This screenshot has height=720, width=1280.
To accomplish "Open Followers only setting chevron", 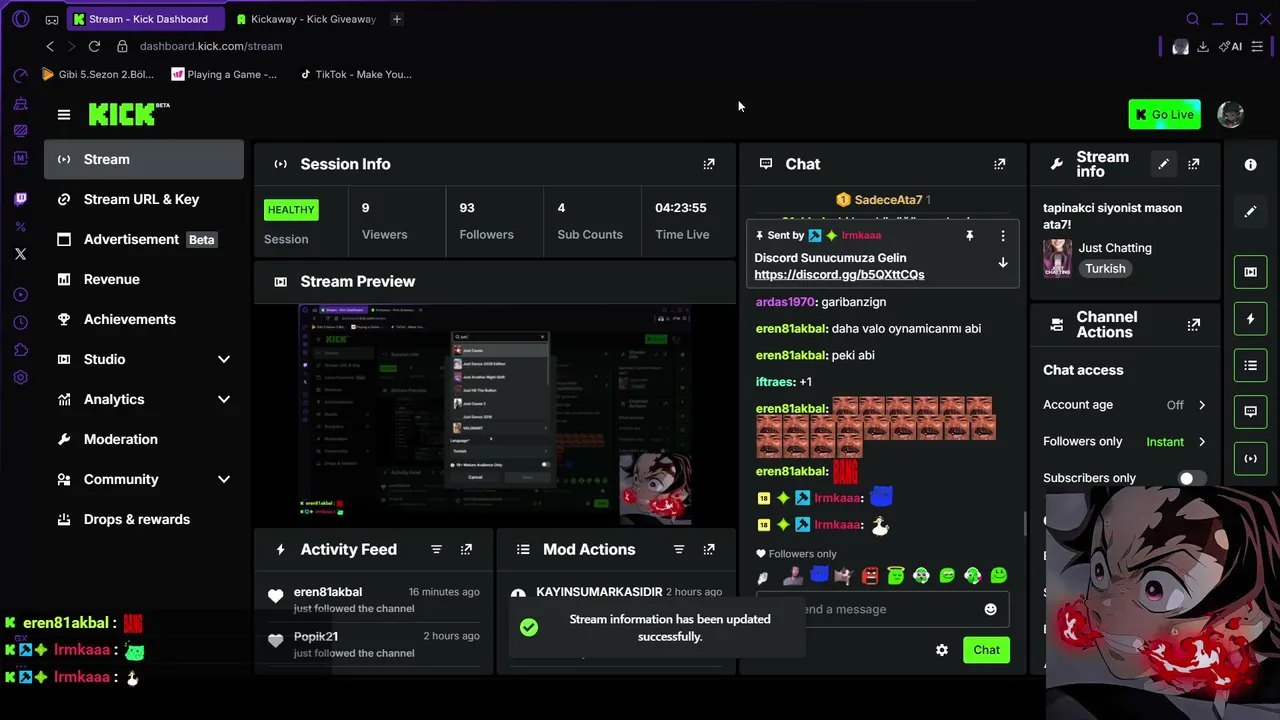I will pyautogui.click(x=1202, y=442).
